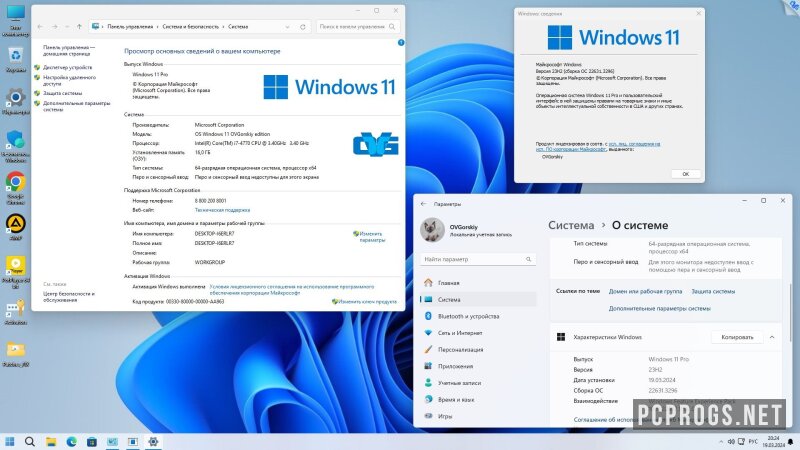This screenshot has width=800, height=450.
Task: Open Bluetooth и устройства in Settings sidebar
Action: 478,316
